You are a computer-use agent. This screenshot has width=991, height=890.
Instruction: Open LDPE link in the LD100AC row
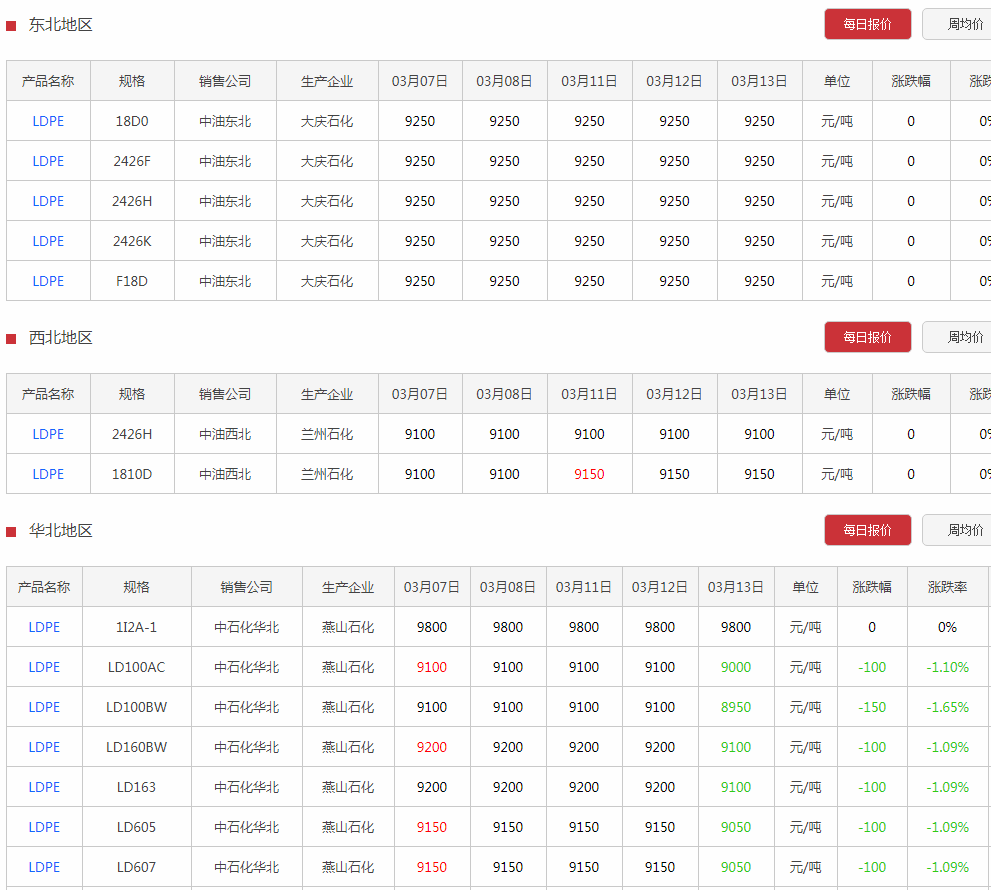coord(44,667)
